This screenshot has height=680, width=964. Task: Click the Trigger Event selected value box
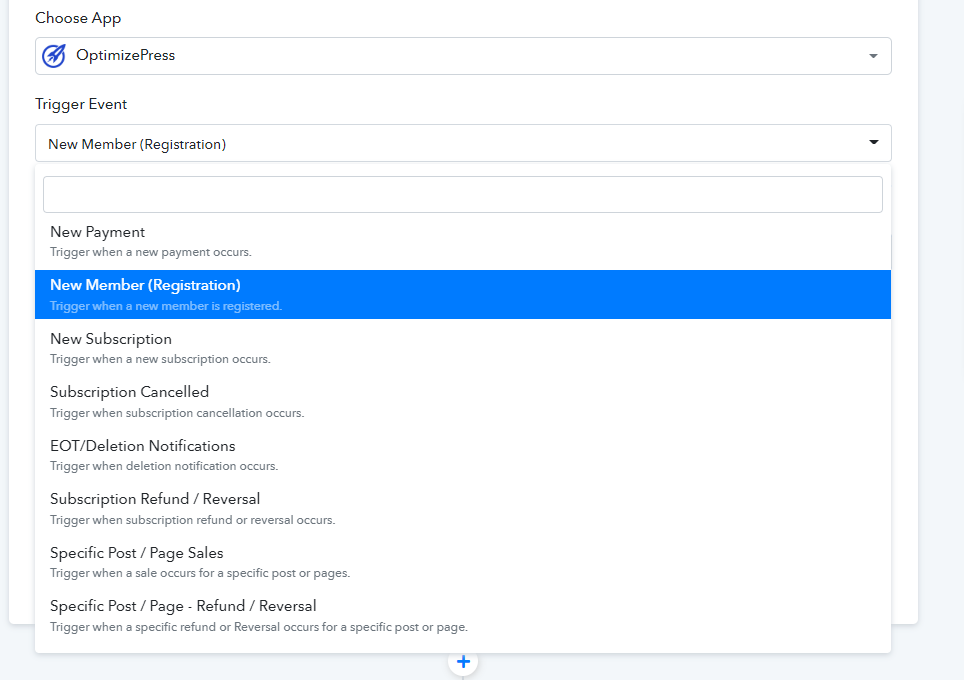(463, 143)
